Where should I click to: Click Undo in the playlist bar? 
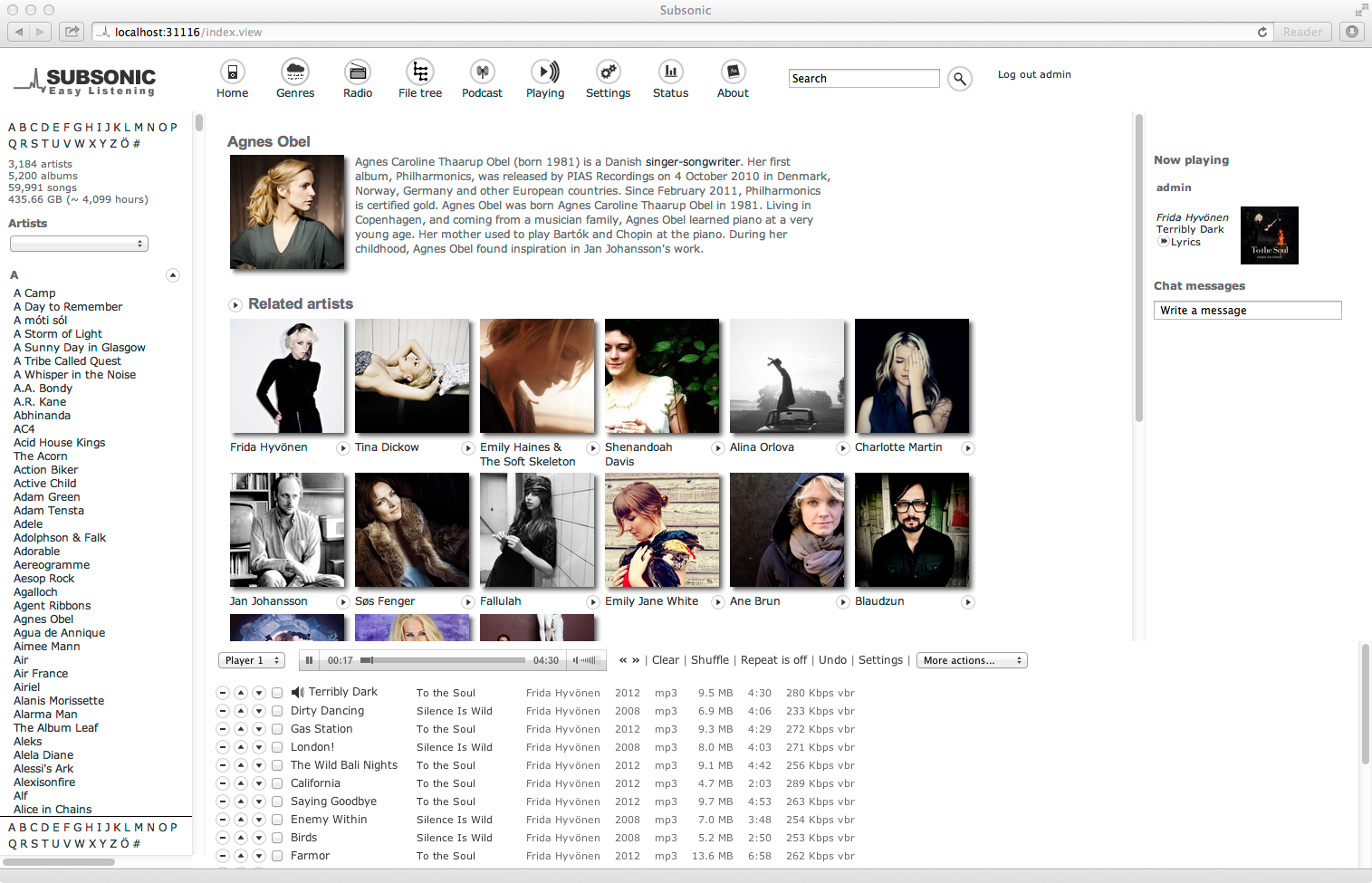833,660
